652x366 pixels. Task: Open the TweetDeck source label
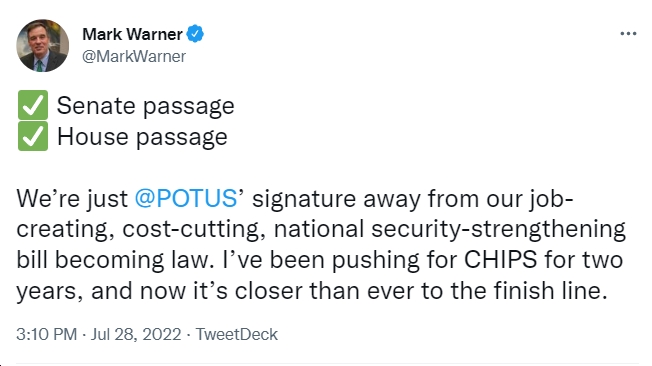point(237,334)
